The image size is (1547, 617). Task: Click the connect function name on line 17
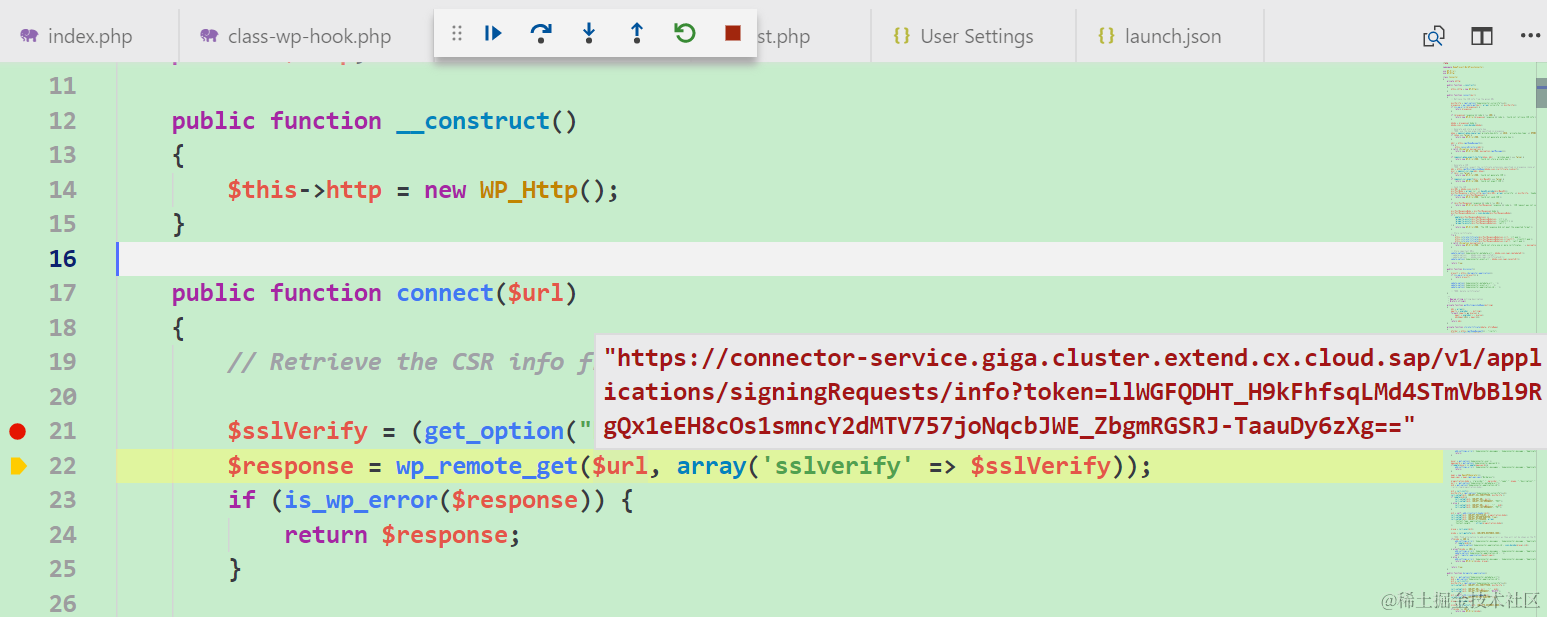click(x=445, y=293)
